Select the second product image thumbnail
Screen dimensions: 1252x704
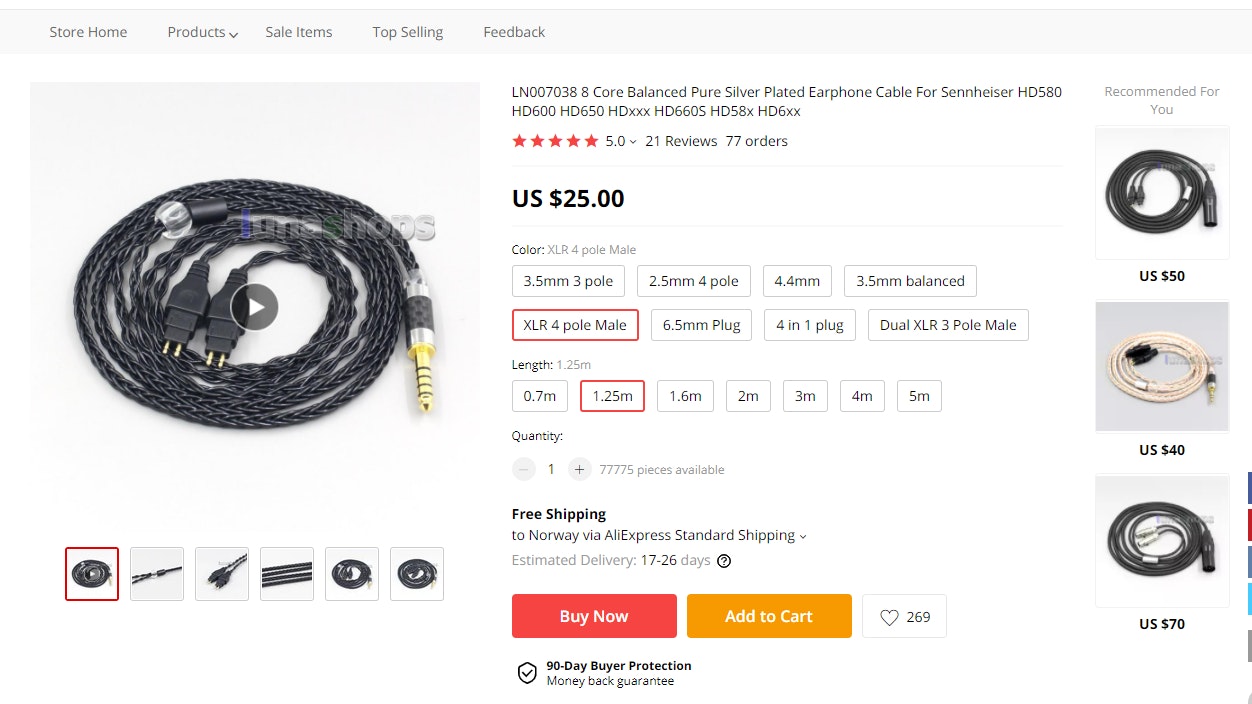click(157, 574)
